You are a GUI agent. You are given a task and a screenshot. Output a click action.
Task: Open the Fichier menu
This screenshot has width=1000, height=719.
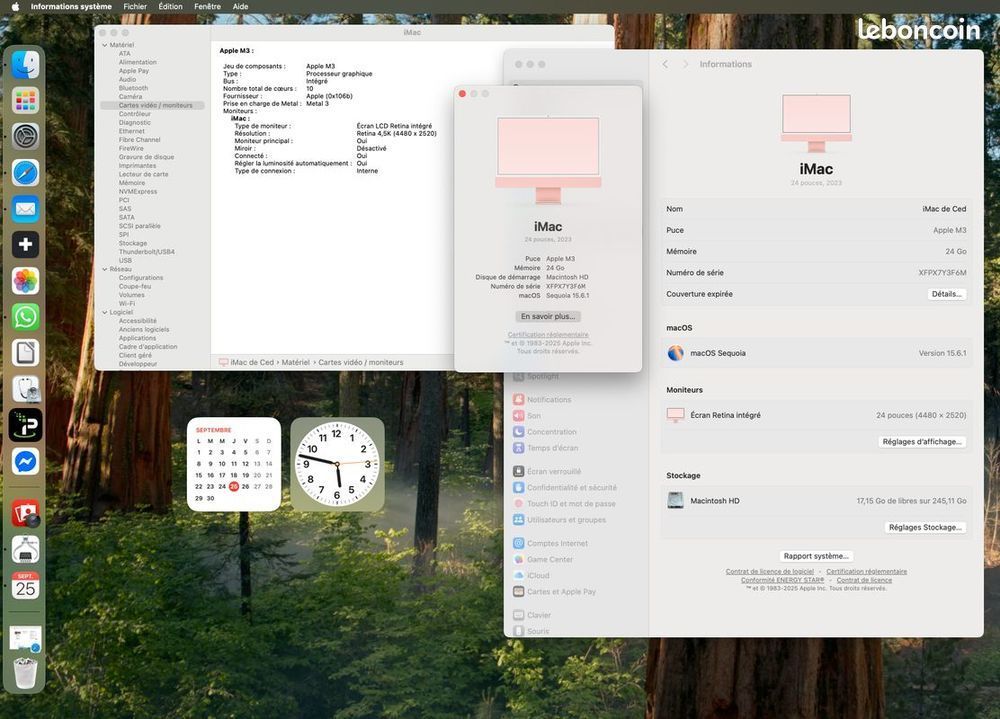point(135,6)
